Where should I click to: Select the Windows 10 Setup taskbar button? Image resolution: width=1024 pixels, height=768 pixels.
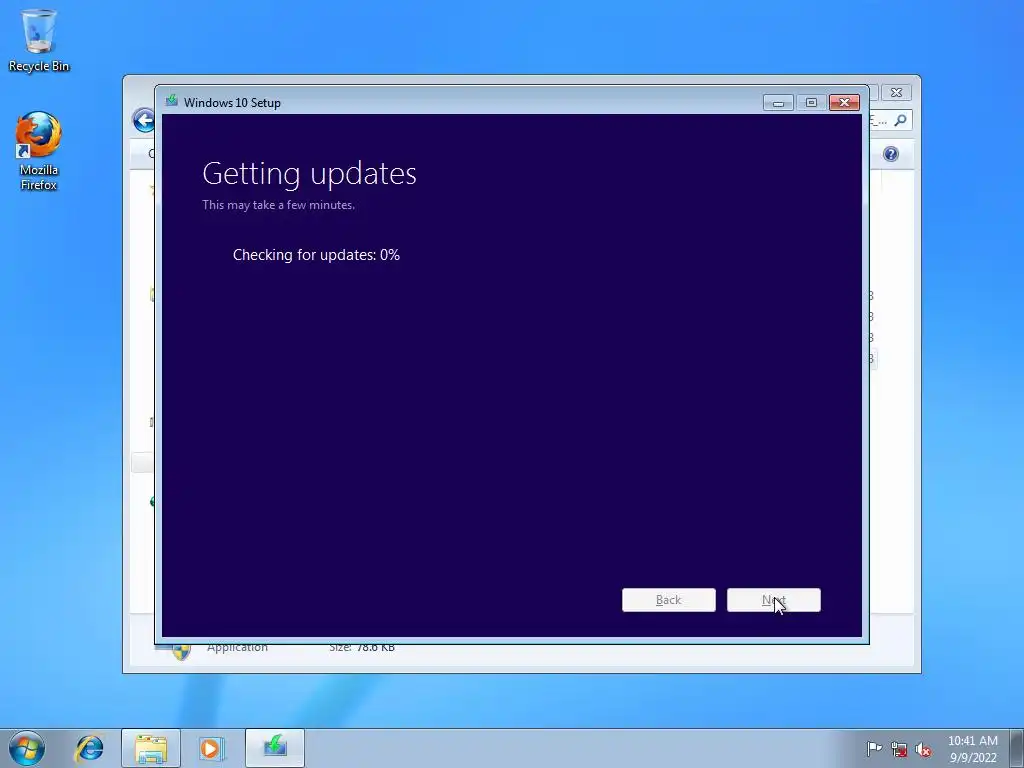(x=275, y=748)
